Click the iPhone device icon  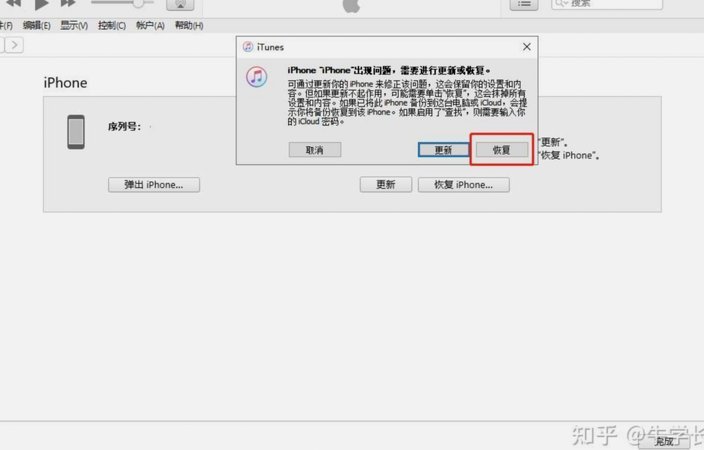76,132
